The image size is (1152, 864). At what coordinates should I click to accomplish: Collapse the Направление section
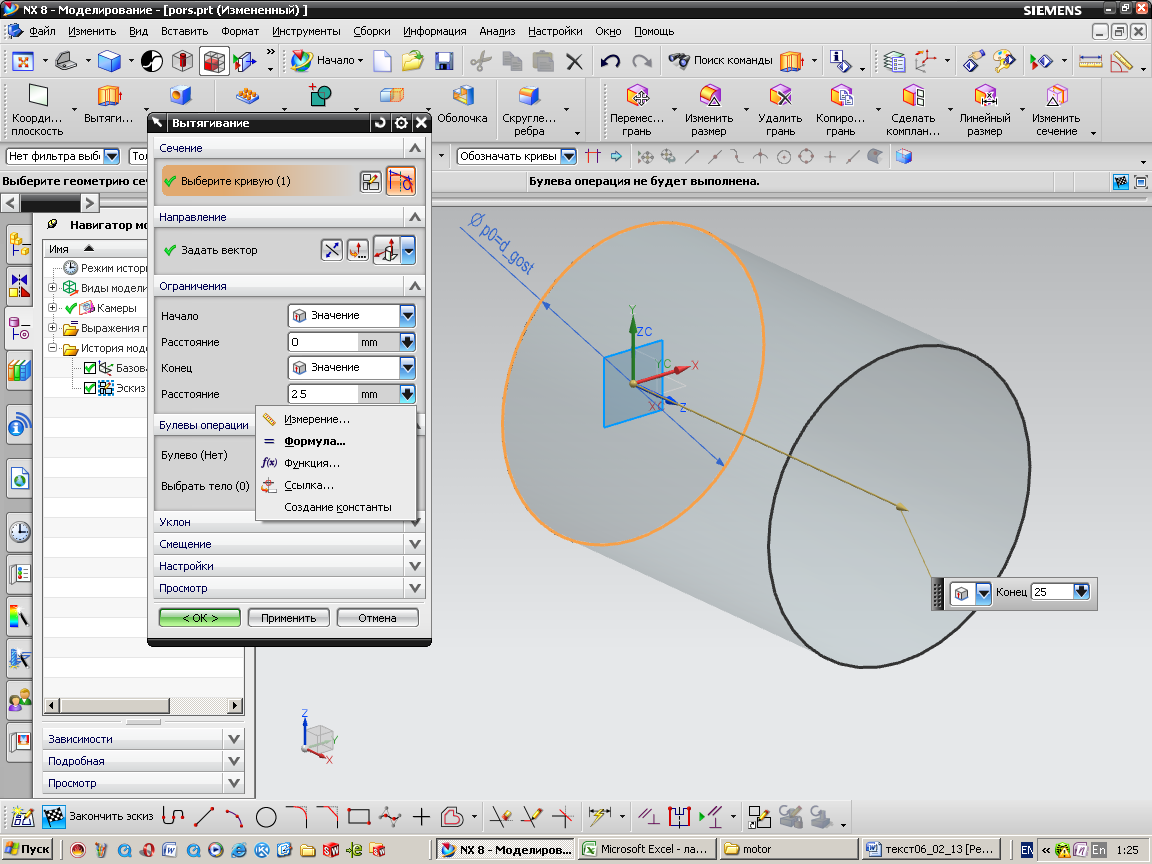[415, 217]
